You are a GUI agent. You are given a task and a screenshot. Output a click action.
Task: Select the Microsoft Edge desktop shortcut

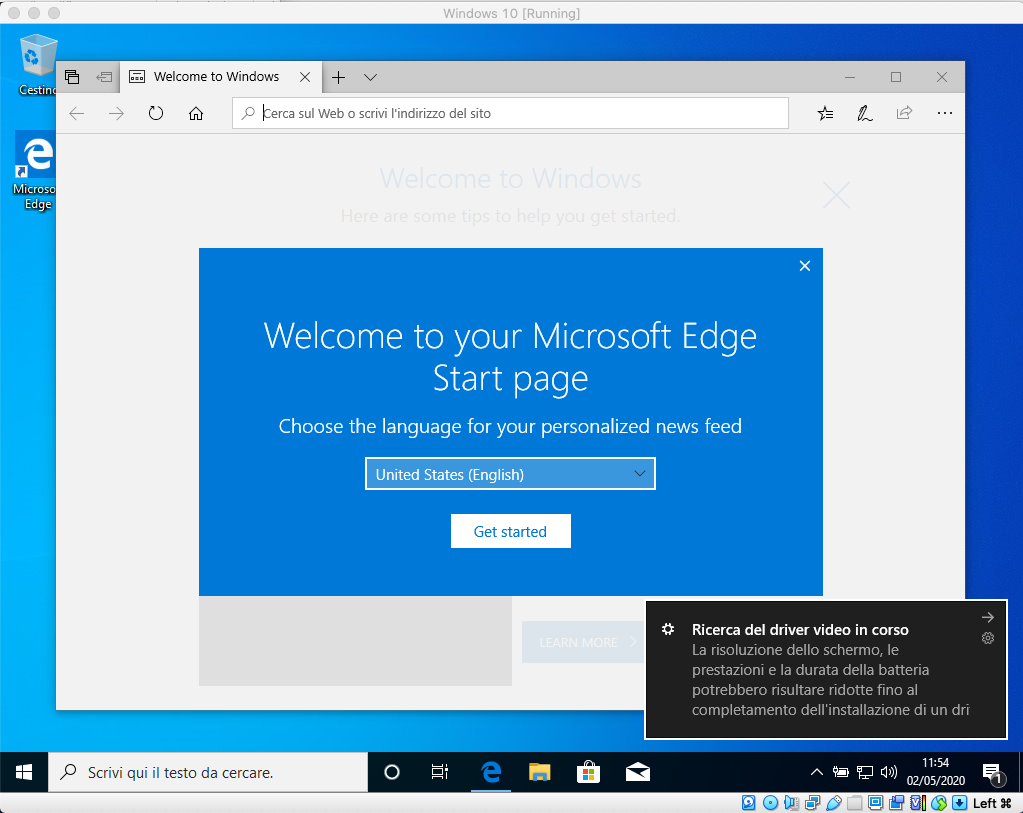point(35,171)
